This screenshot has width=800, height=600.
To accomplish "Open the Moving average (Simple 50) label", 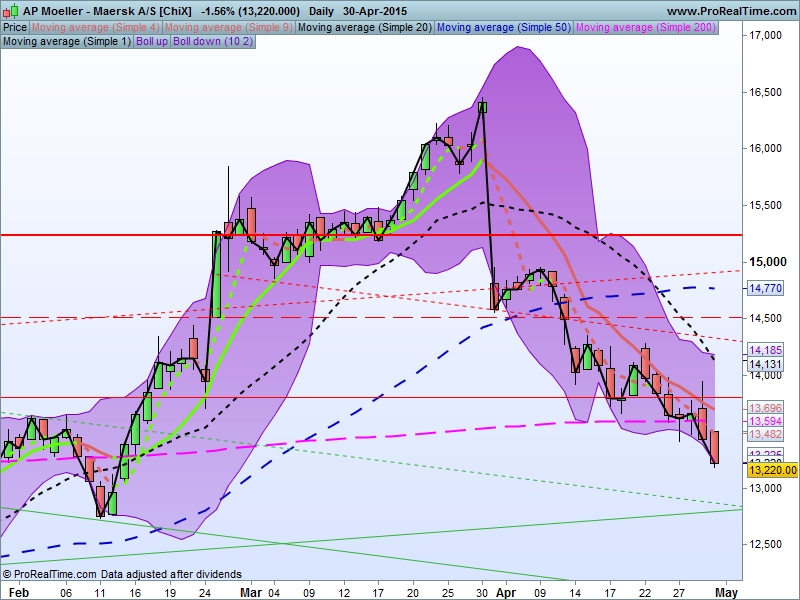I will [504, 28].
